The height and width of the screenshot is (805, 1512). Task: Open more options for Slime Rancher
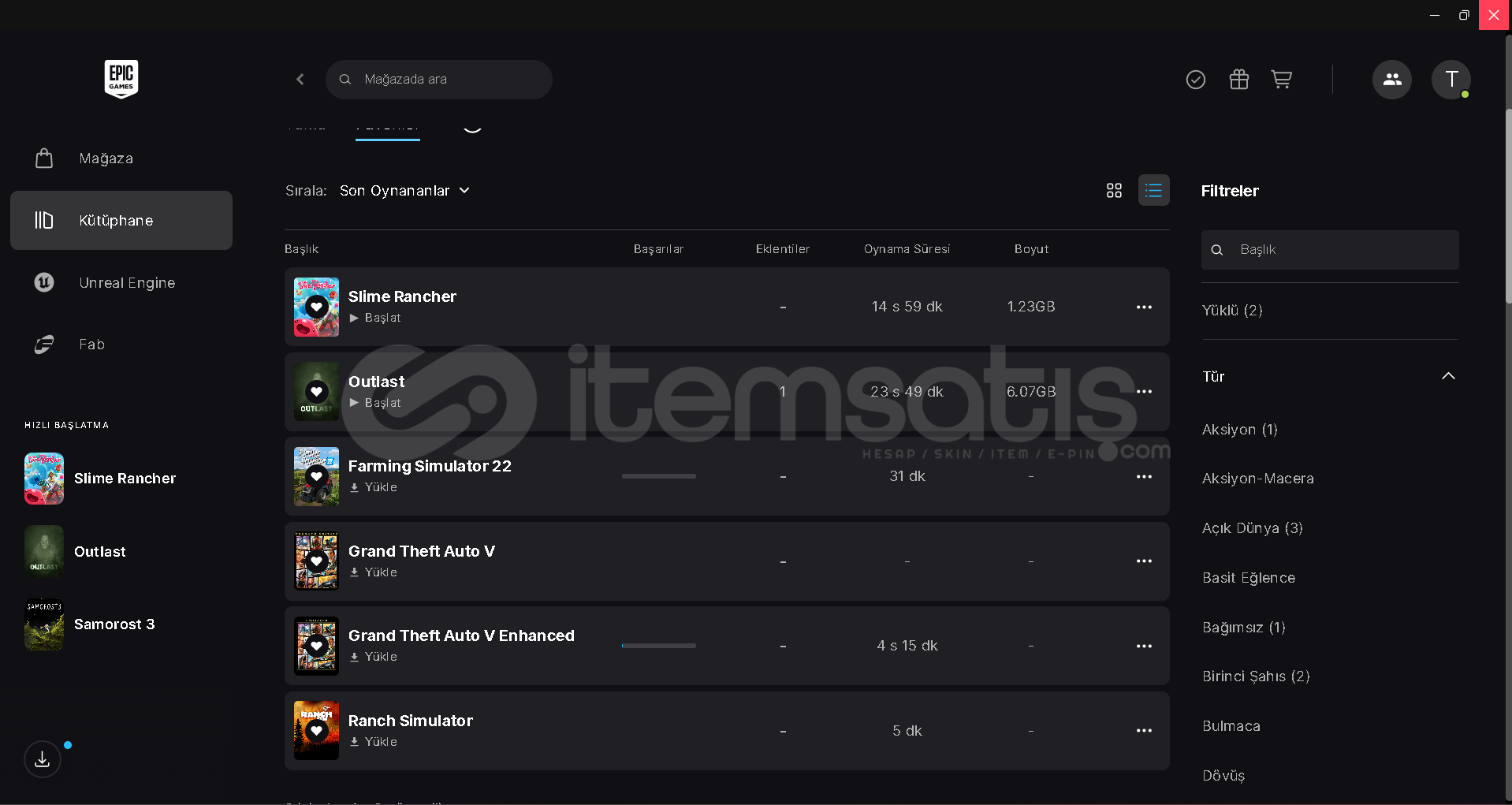pyautogui.click(x=1145, y=307)
